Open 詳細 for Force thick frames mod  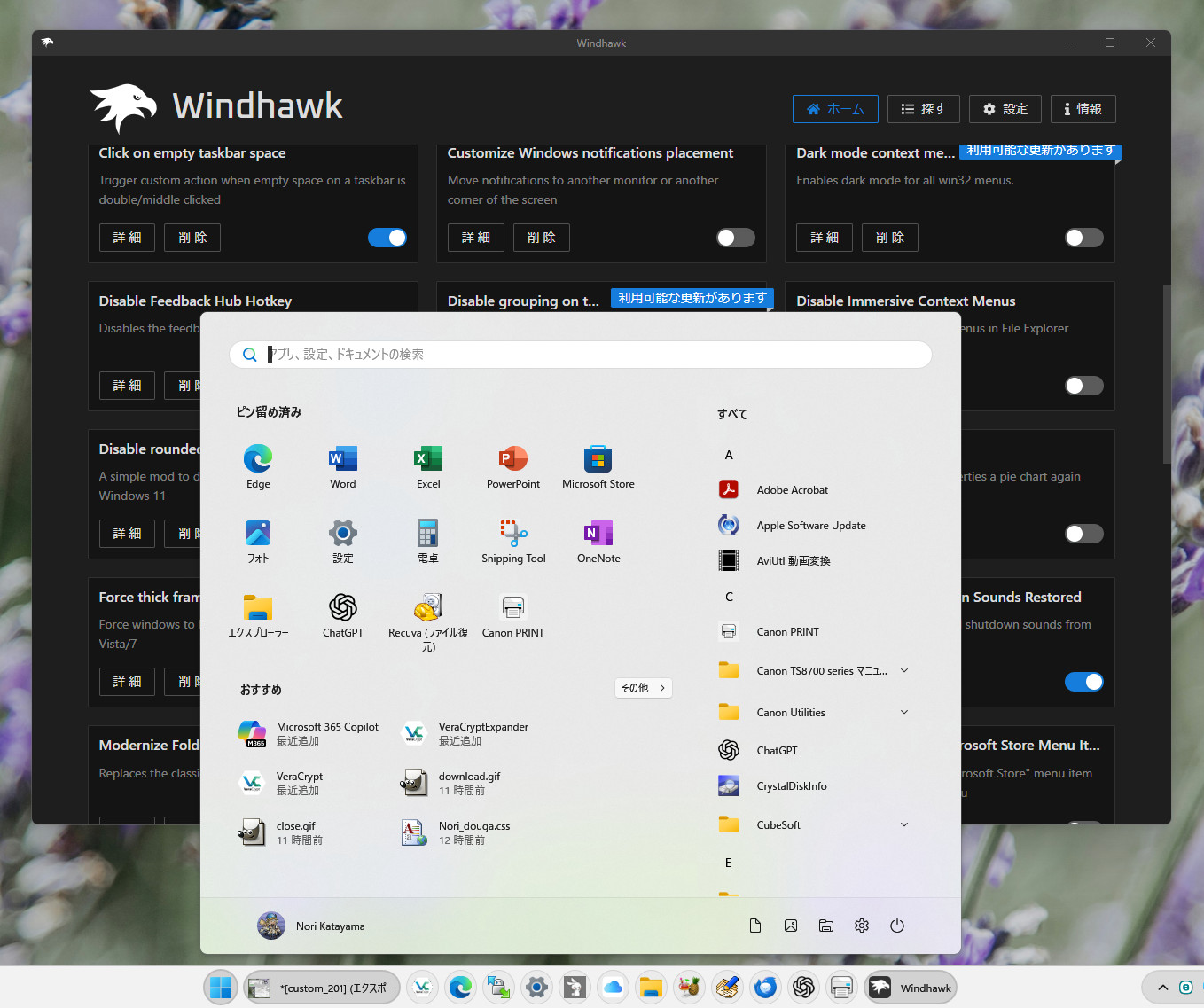pos(127,682)
